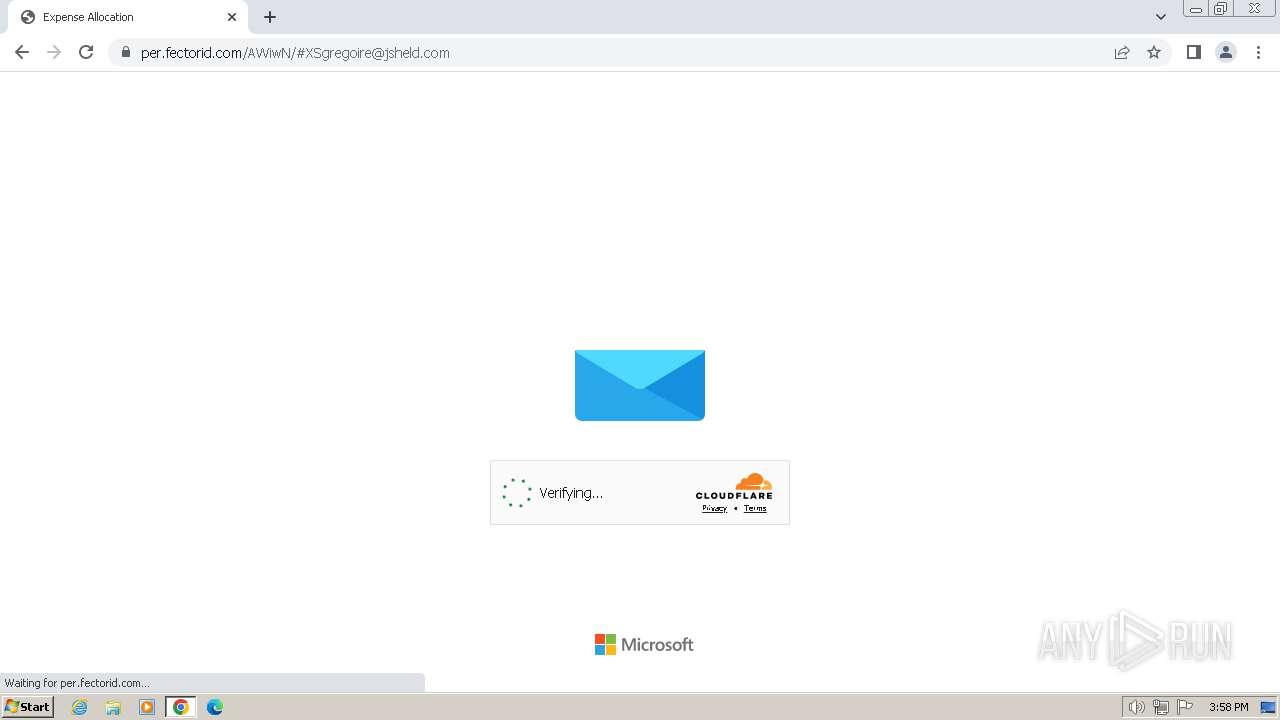Click the 3:58 PM clock
Image resolution: width=1280 pixels, height=720 pixels.
1228,707
